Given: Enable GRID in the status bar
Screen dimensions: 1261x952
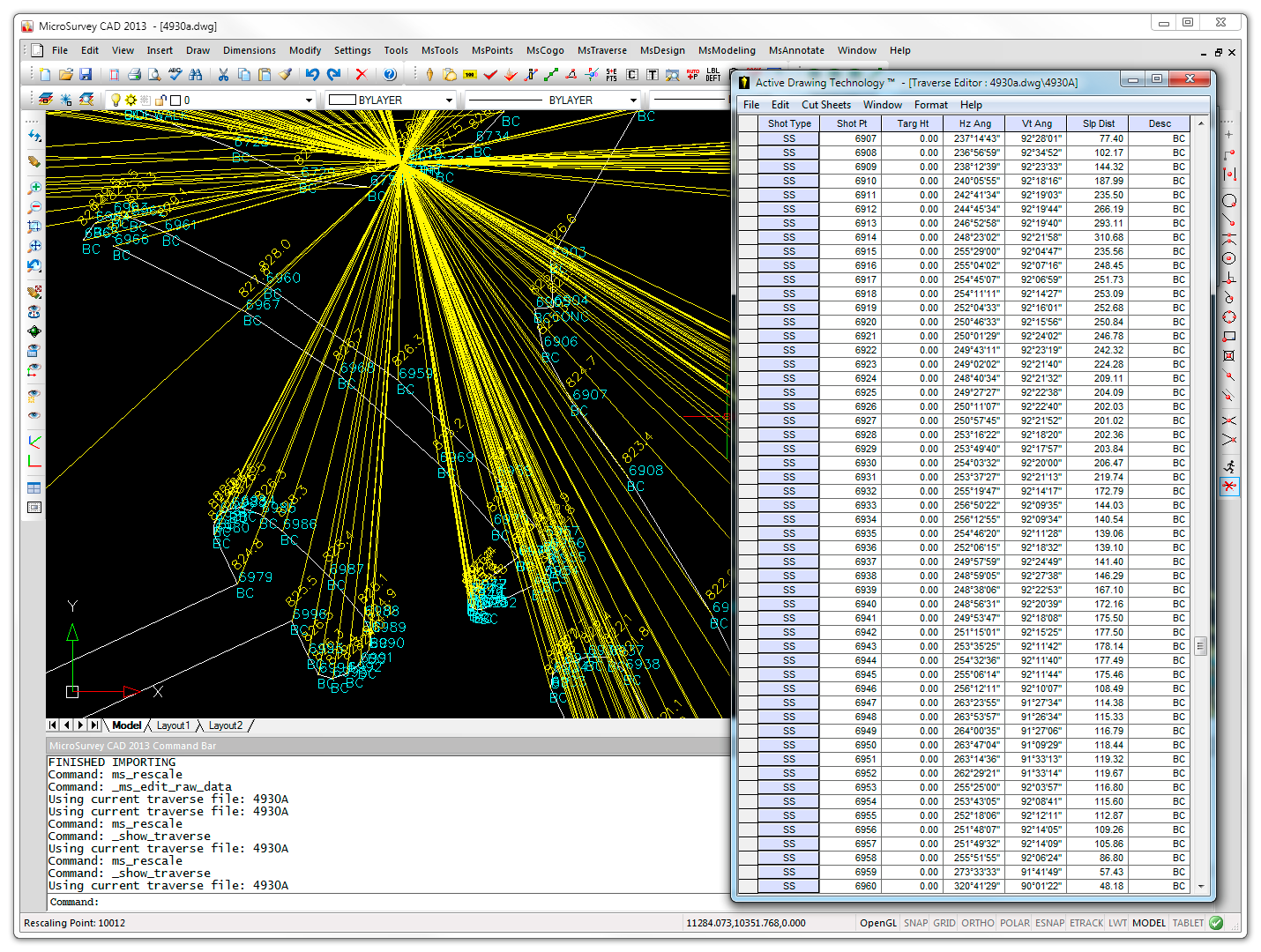Looking at the screenshot, I should (944, 923).
